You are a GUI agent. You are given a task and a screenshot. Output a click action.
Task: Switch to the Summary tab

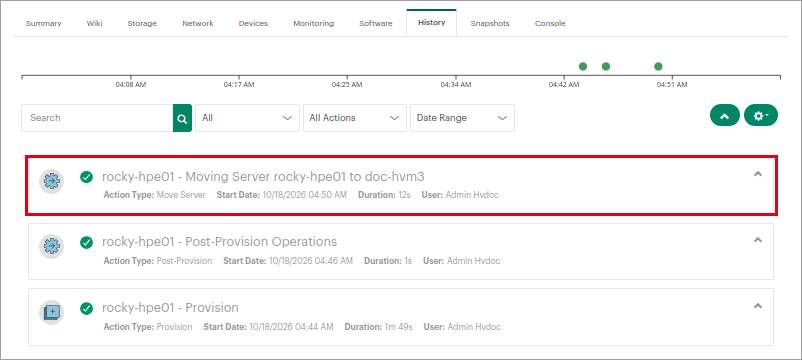tap(43, 24)
